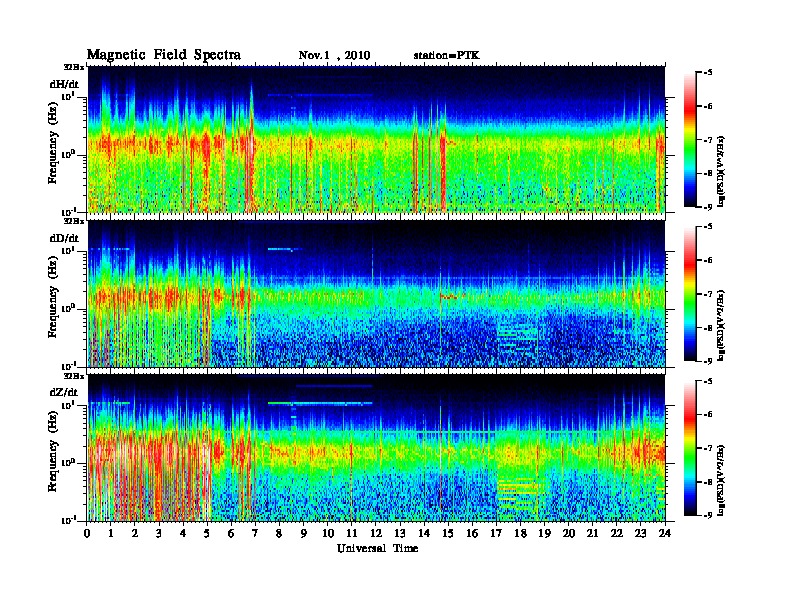Click the hour 11 tick label on time axis
The image size is (792, 612).
click(352, 534)
